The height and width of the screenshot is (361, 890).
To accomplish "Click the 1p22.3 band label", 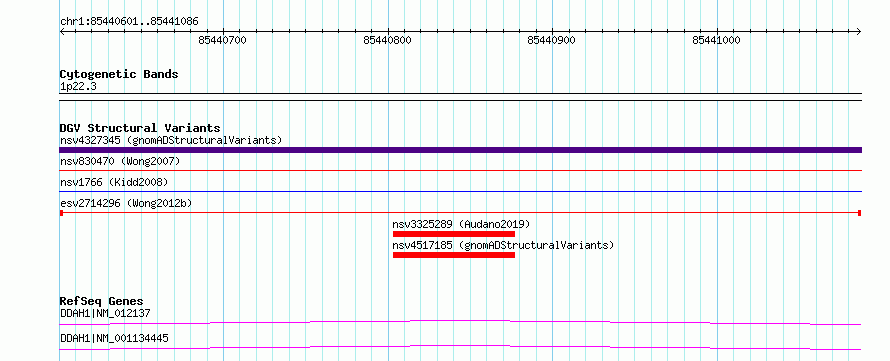I will pos(78,87).
